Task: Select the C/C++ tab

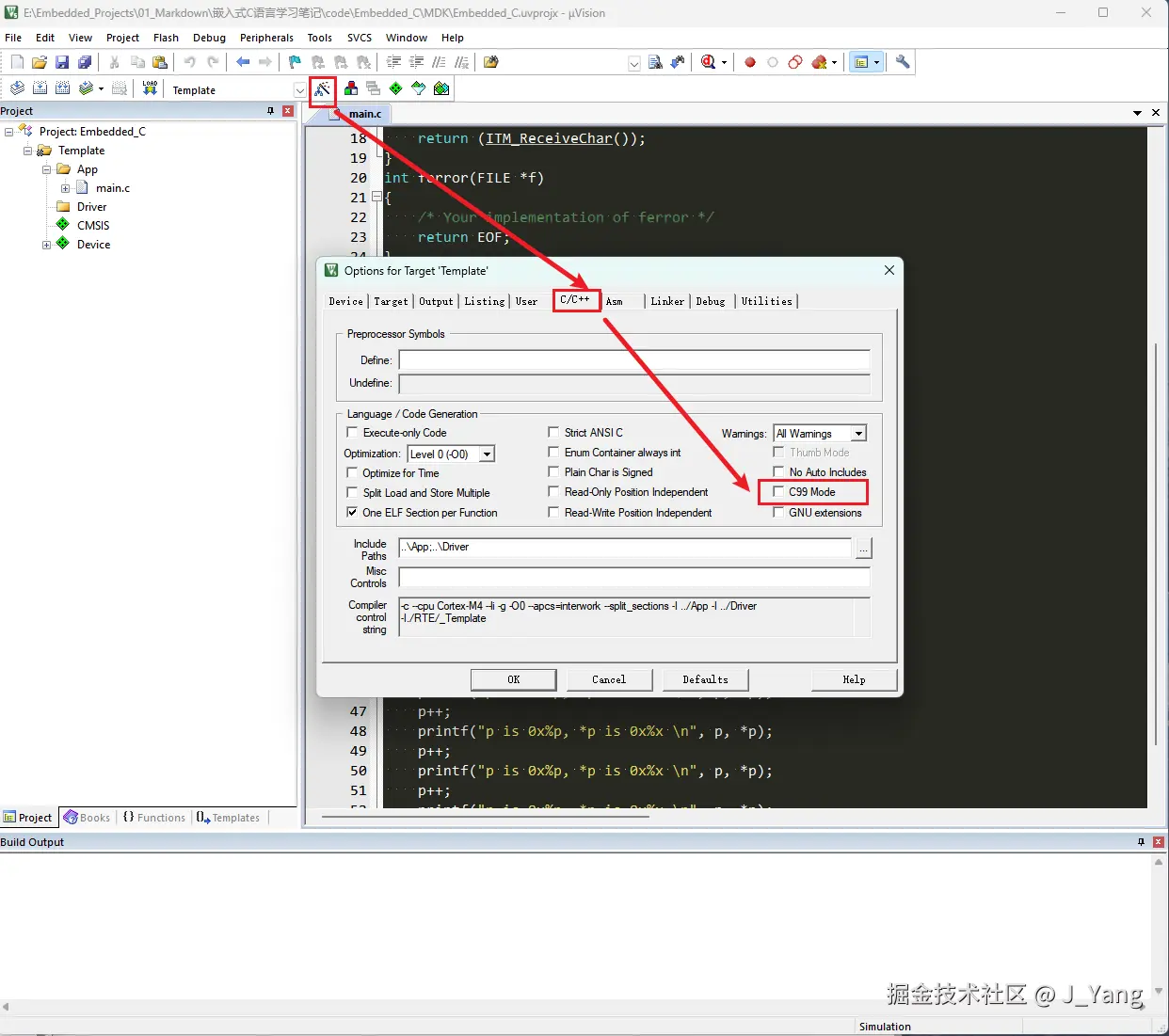Action: tap(575, 300)
